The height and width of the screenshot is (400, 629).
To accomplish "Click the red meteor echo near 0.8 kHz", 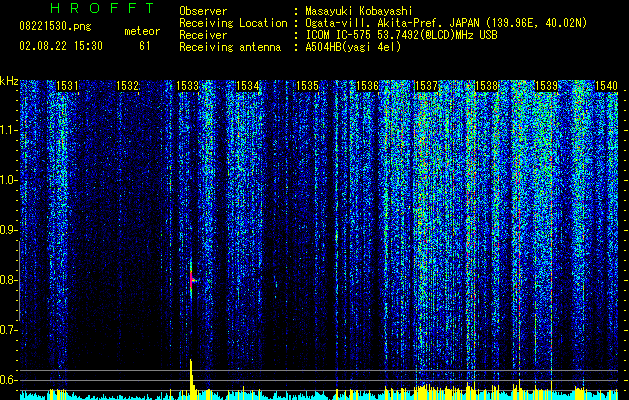I will tap(192, 280).
